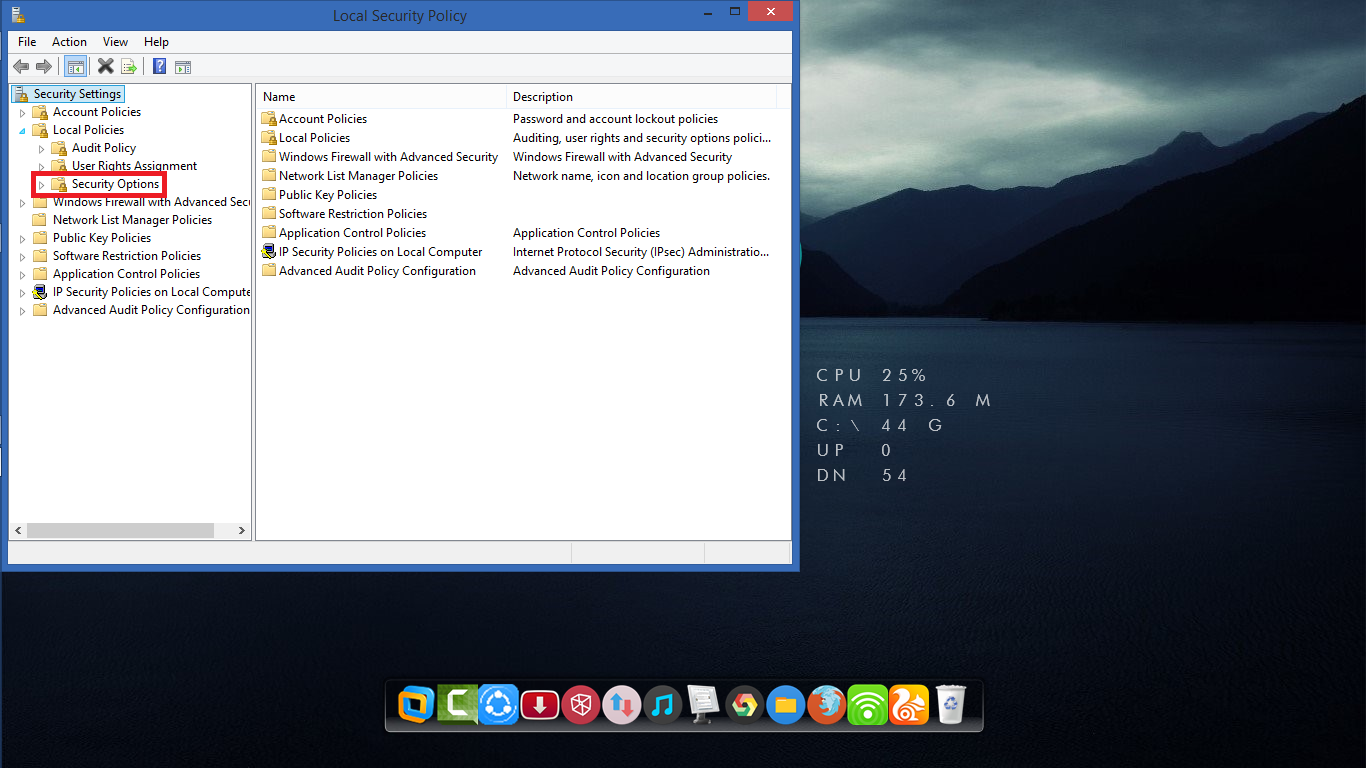Click left arrow of tree horizontal scrollbar
The height and width of the screenshot is (768, 1366).
pyautogui.click(x=18, y=531)
